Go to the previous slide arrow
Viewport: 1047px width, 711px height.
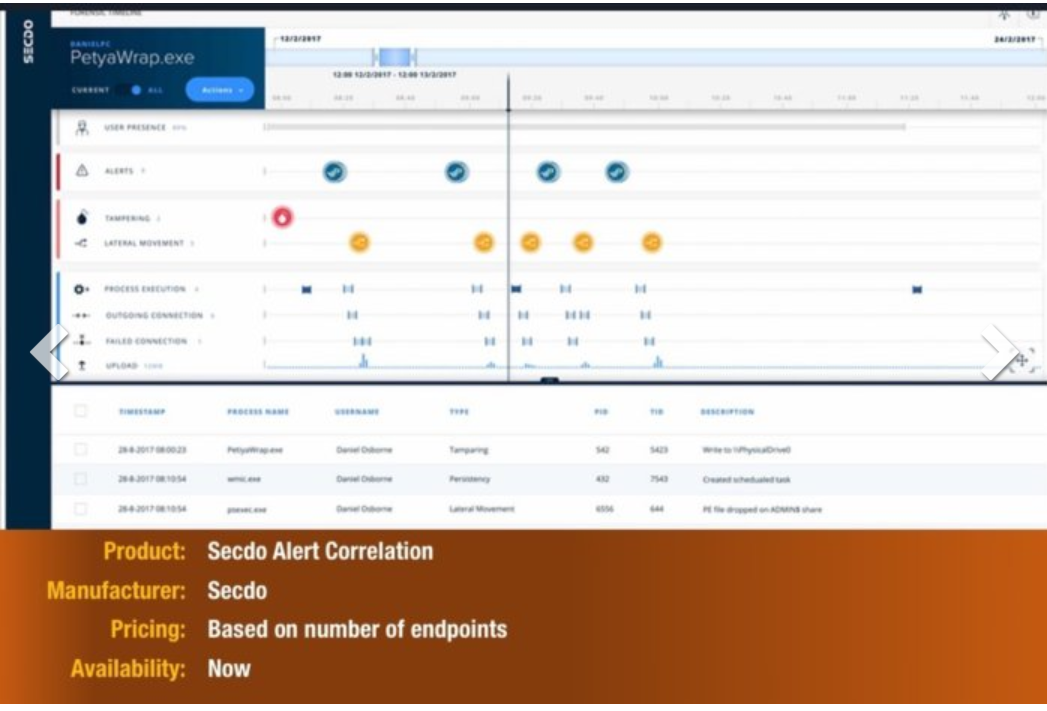point(50,352)
